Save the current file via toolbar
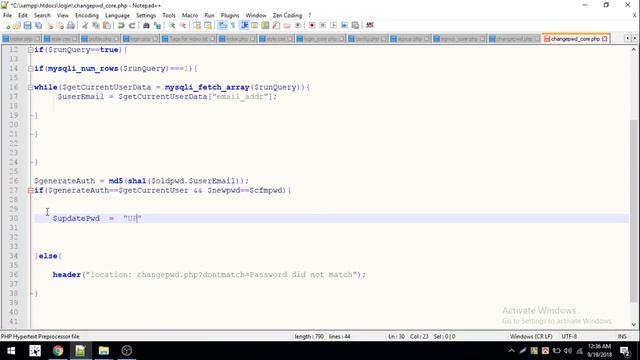The width and height of the screenshot is (640, 360). coord(27,25)
